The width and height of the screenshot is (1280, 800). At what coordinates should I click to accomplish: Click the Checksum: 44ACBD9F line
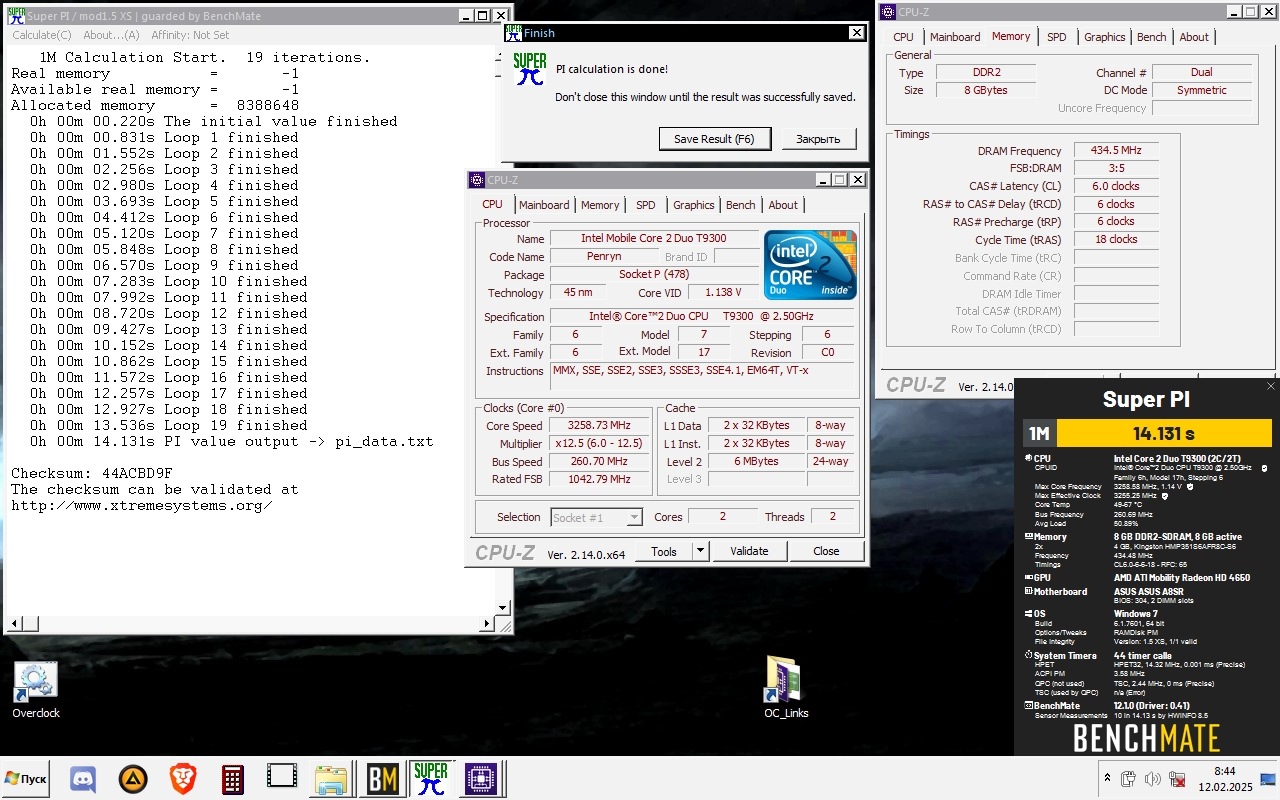coord(92,473)
